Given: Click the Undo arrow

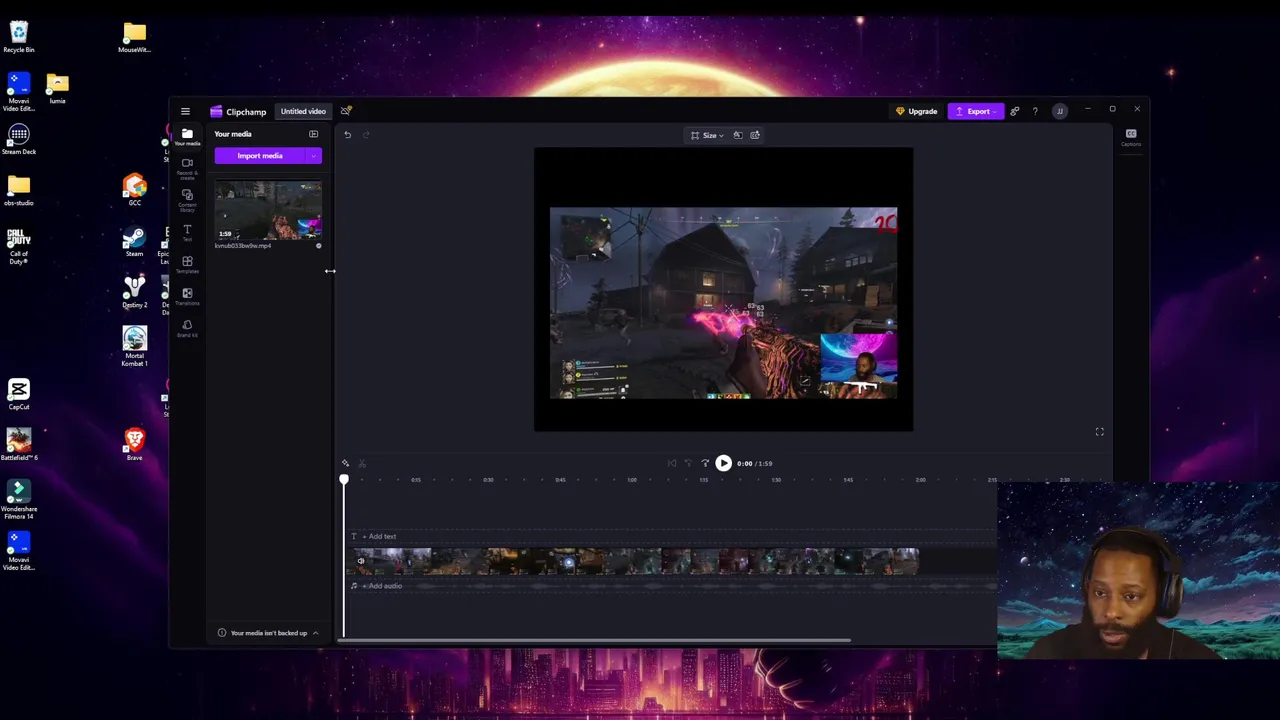Looking at the screenshot, I should 347,135.
